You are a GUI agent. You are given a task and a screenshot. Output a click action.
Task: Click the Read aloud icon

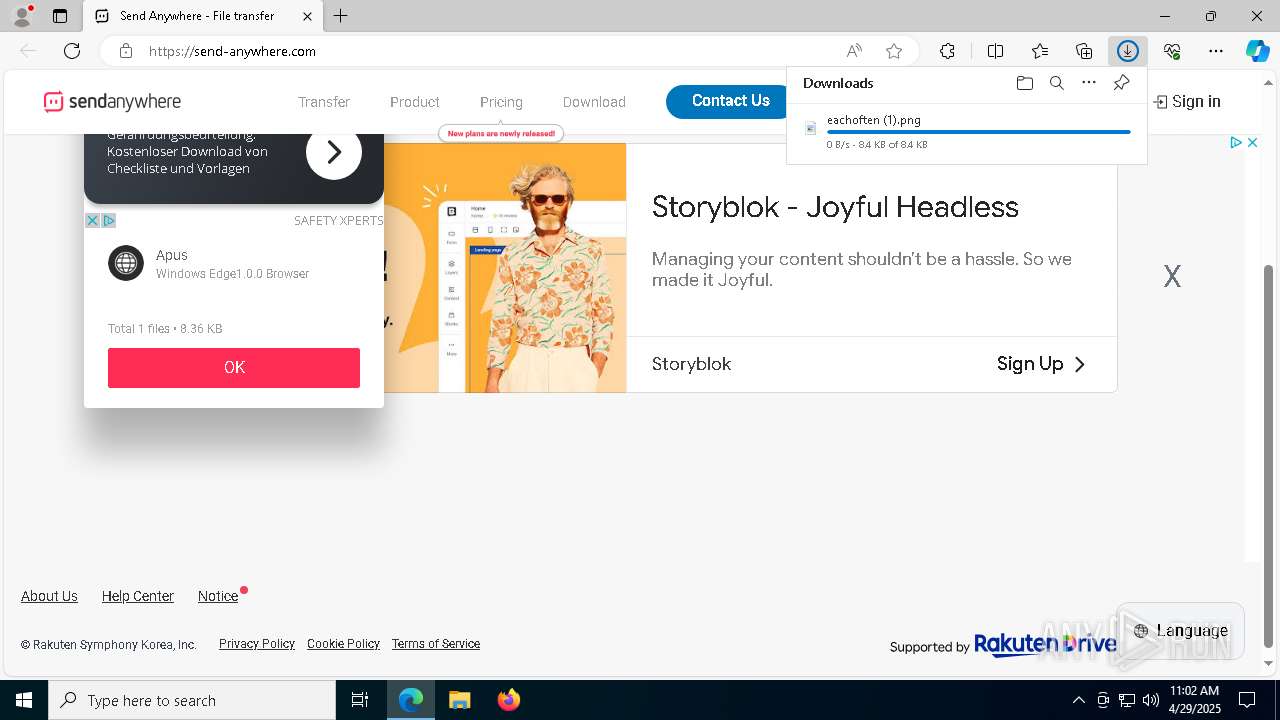point(854,51)
